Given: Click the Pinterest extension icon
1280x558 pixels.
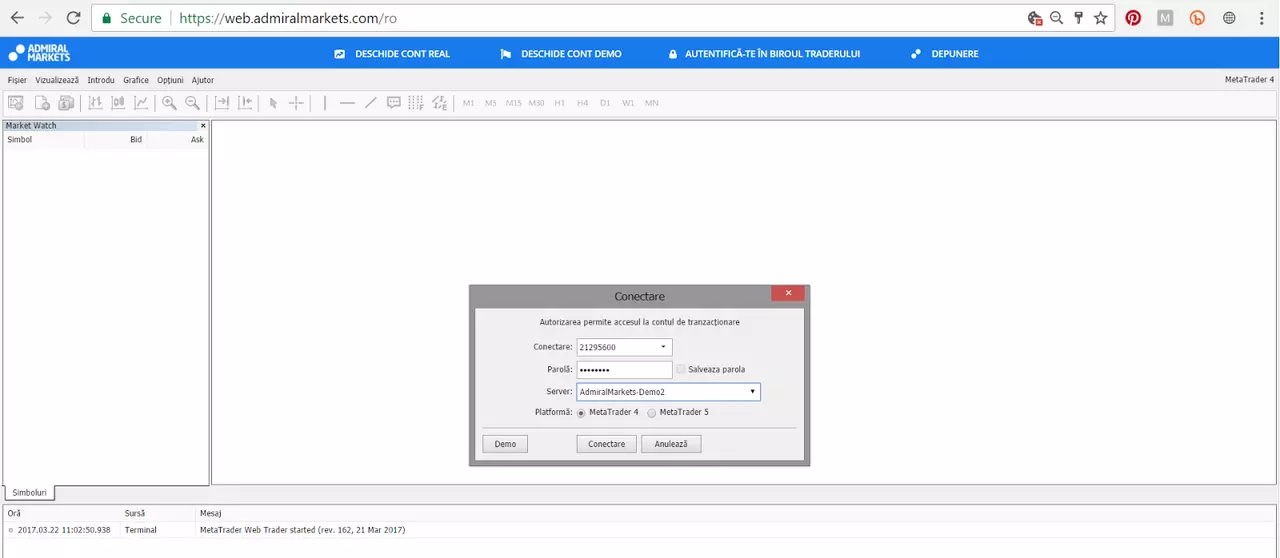Looking at the screenshot, I should 1133,18.
